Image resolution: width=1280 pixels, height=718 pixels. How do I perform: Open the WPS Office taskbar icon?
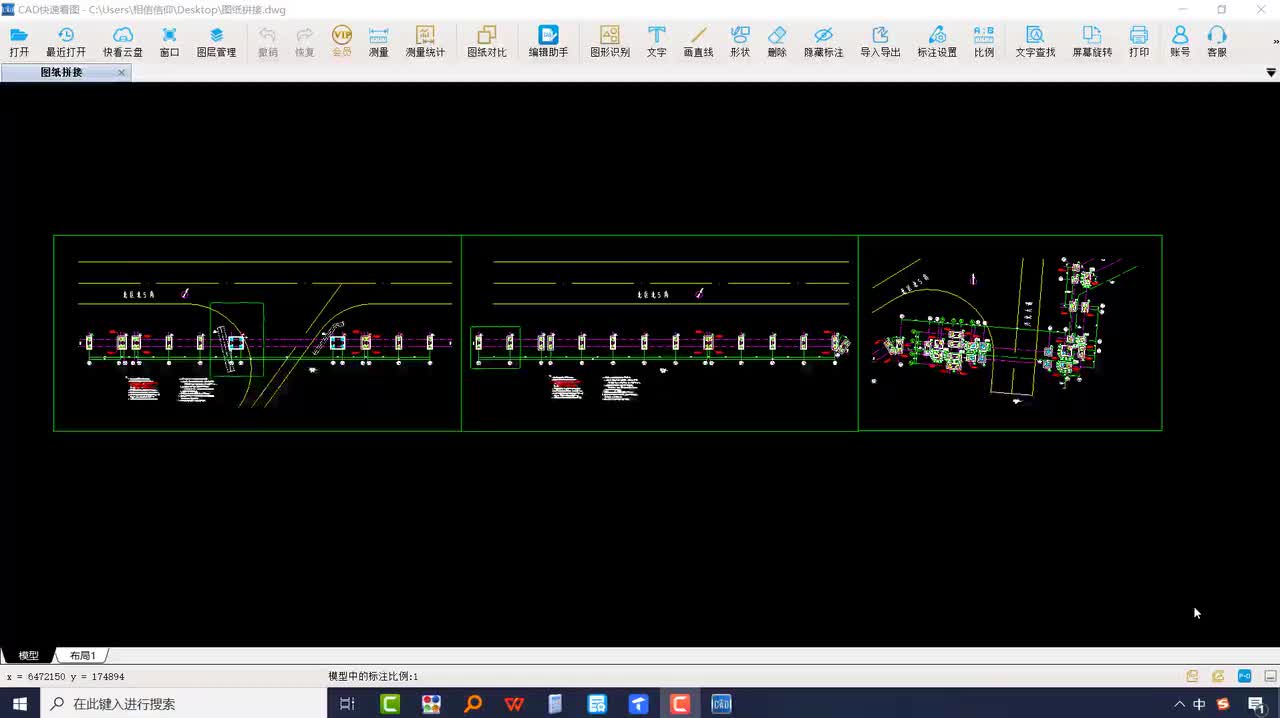coord(514,704)
